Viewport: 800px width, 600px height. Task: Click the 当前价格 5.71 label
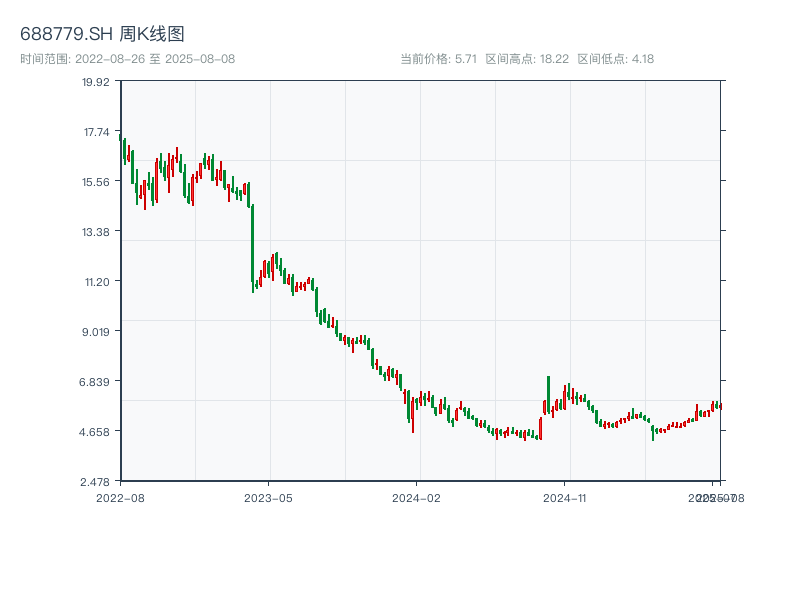click(438, 59)
